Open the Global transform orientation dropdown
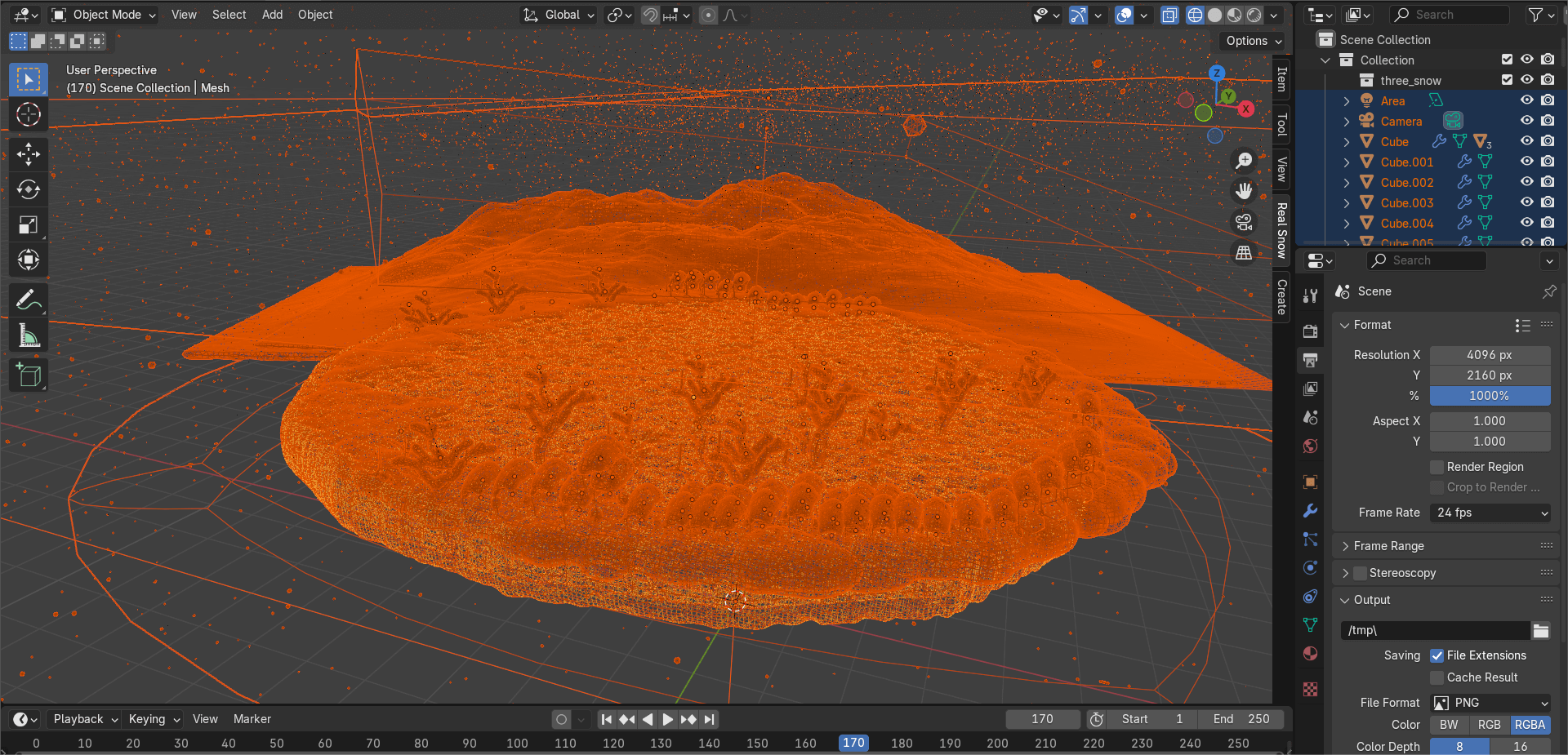Screen dimensions: 1568x755 coord(559,15)
